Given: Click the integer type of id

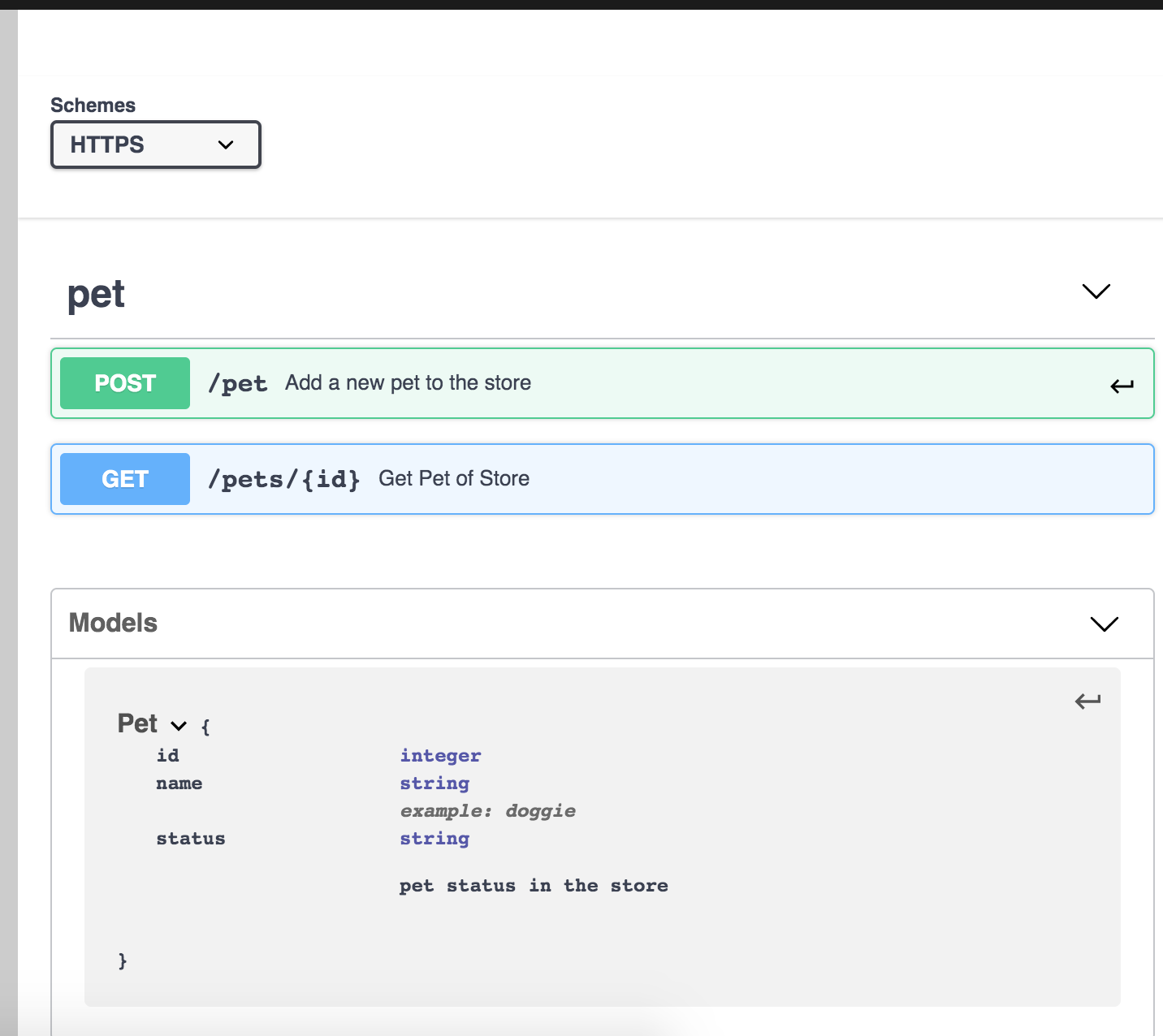Looking at the screenshot, I should [x=440, y=756].
